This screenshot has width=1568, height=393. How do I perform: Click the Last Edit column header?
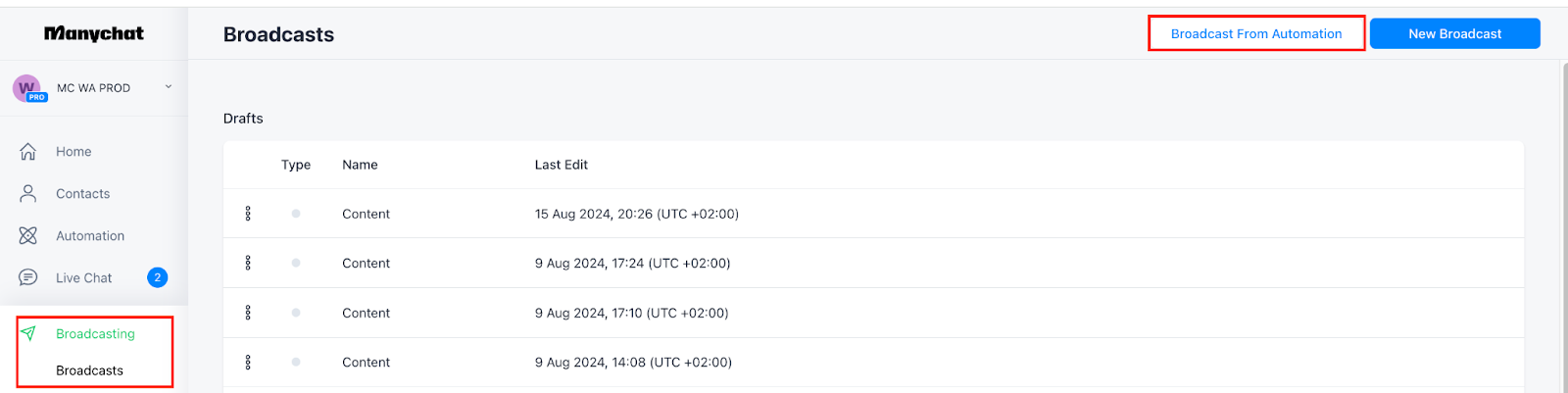point(562,165)
